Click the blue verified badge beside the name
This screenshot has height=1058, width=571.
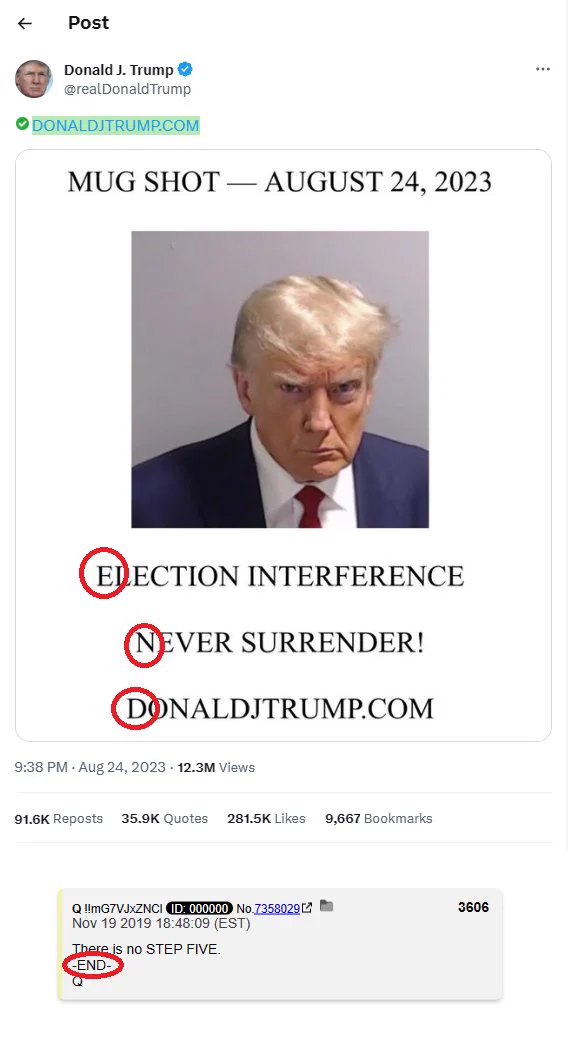pos(185,69)
